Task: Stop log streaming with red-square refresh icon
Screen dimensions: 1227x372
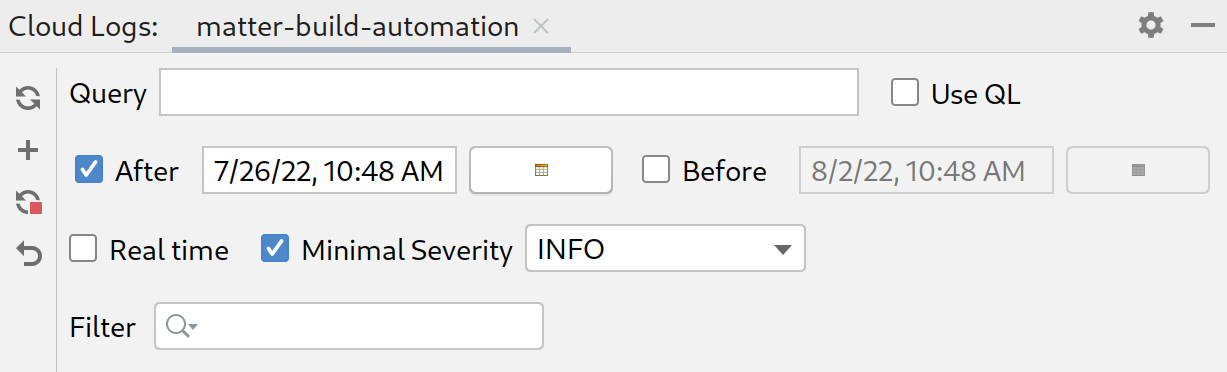Action: pos(29,203)
